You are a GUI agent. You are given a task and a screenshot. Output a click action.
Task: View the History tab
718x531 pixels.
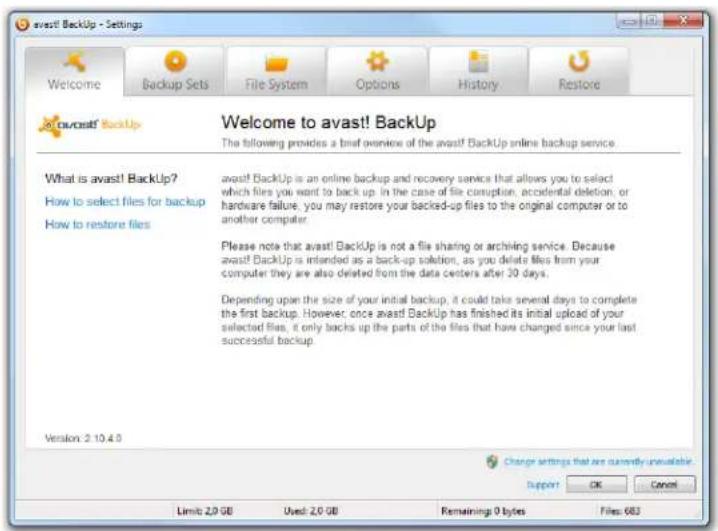point(478,71)
